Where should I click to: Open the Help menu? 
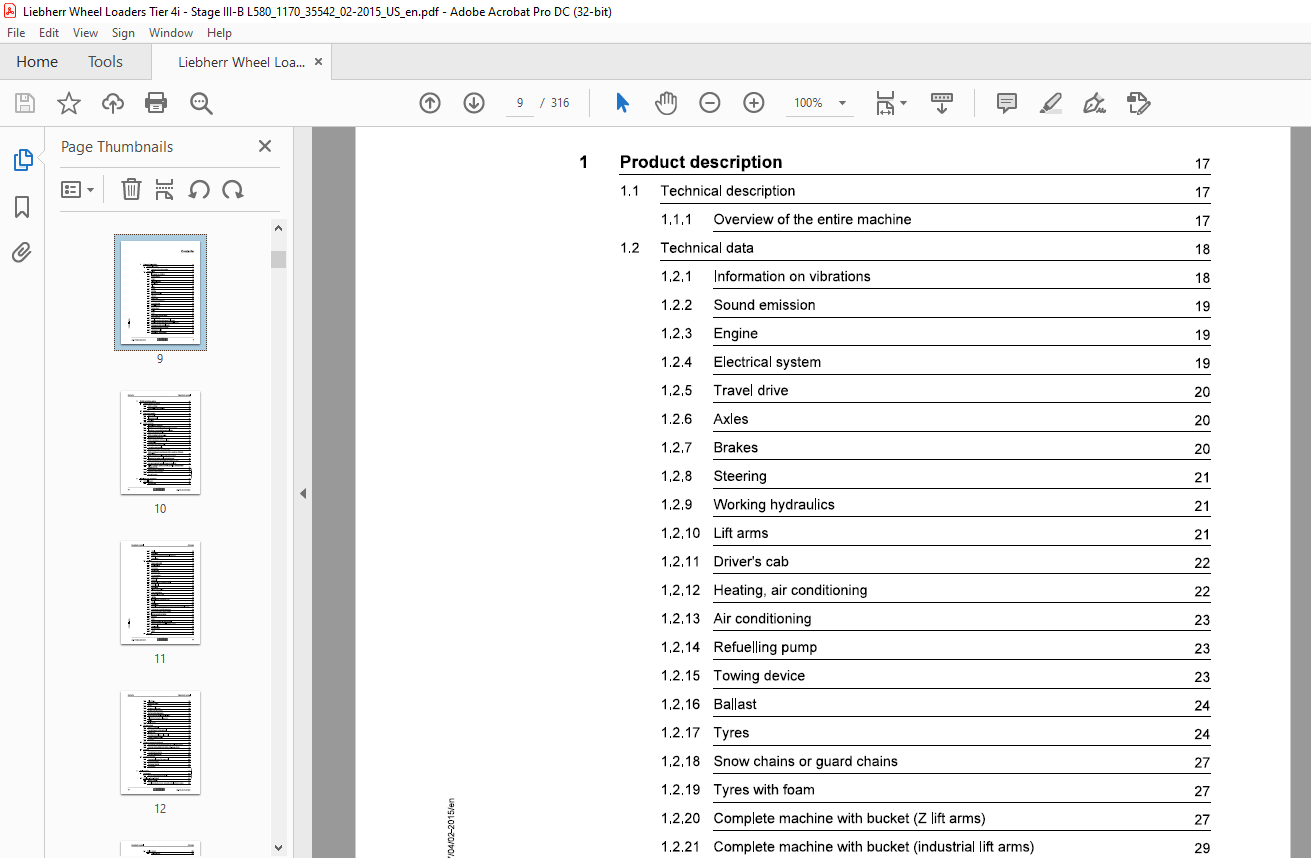(x=219, y=33)
